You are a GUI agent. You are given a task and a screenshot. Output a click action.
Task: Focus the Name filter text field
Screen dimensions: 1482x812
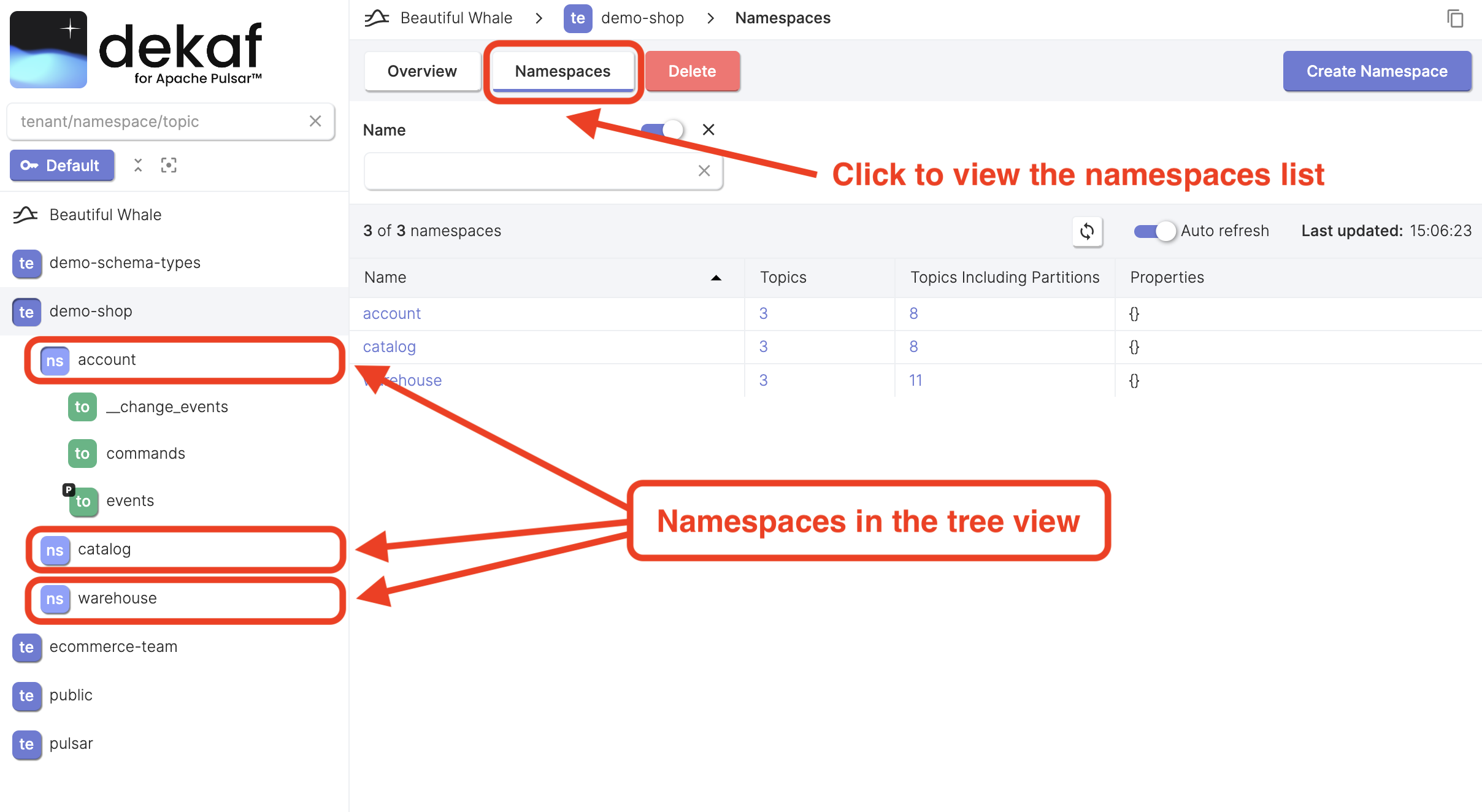[543, 170]
